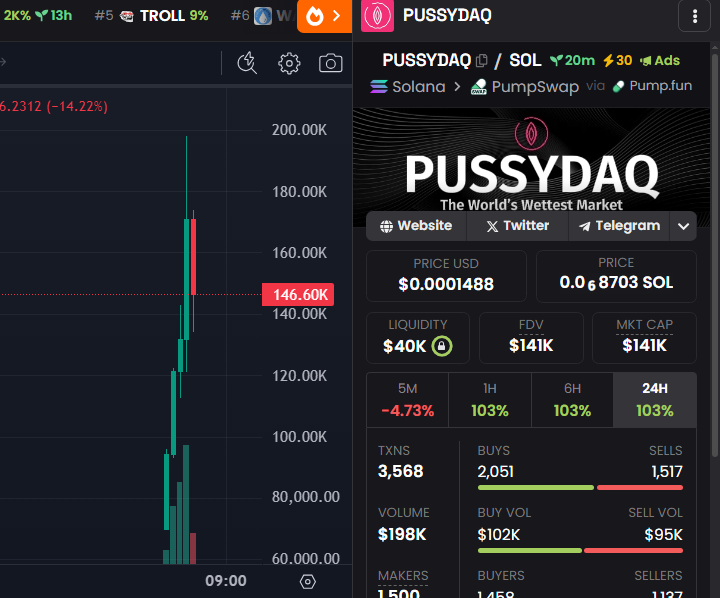Open the Website link
The height and width of the screenshot is (598, 720).
coord(416,226)
